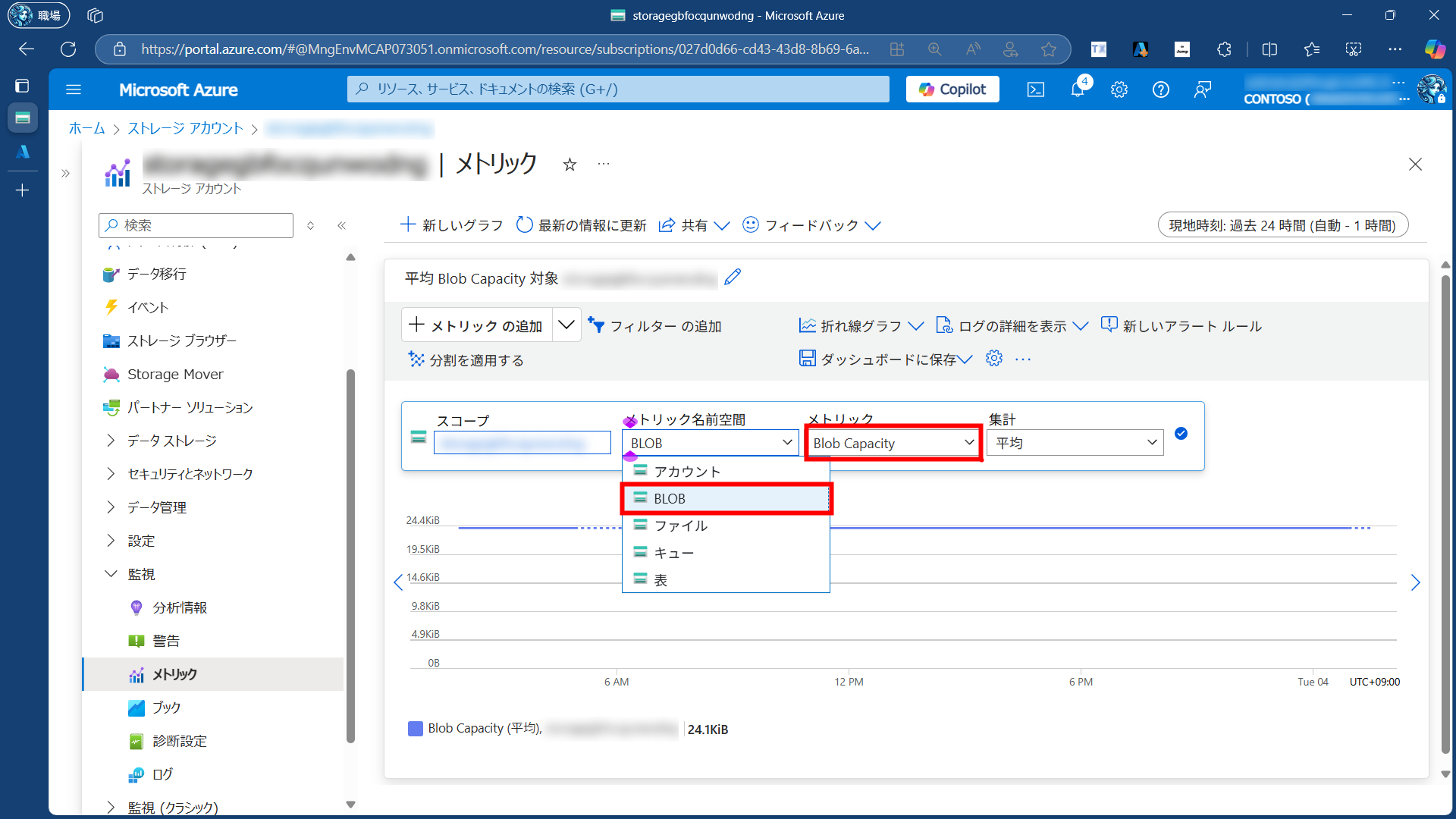Open chart settings gear icon
Viewport: 1456px width, 819px height.
(x=994, y=359)
